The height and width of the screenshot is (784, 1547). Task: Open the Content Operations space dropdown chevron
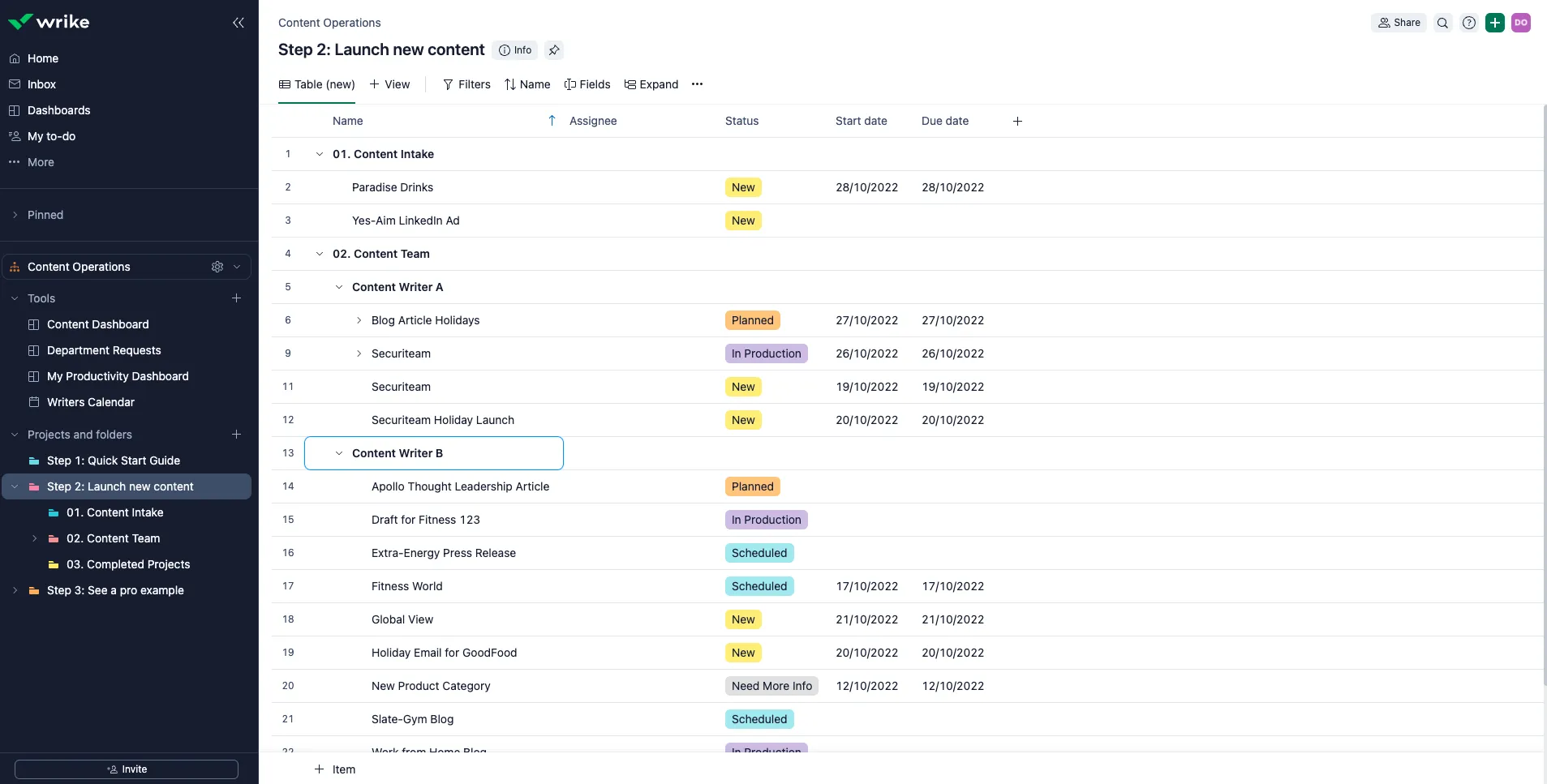tap(237, 267)
